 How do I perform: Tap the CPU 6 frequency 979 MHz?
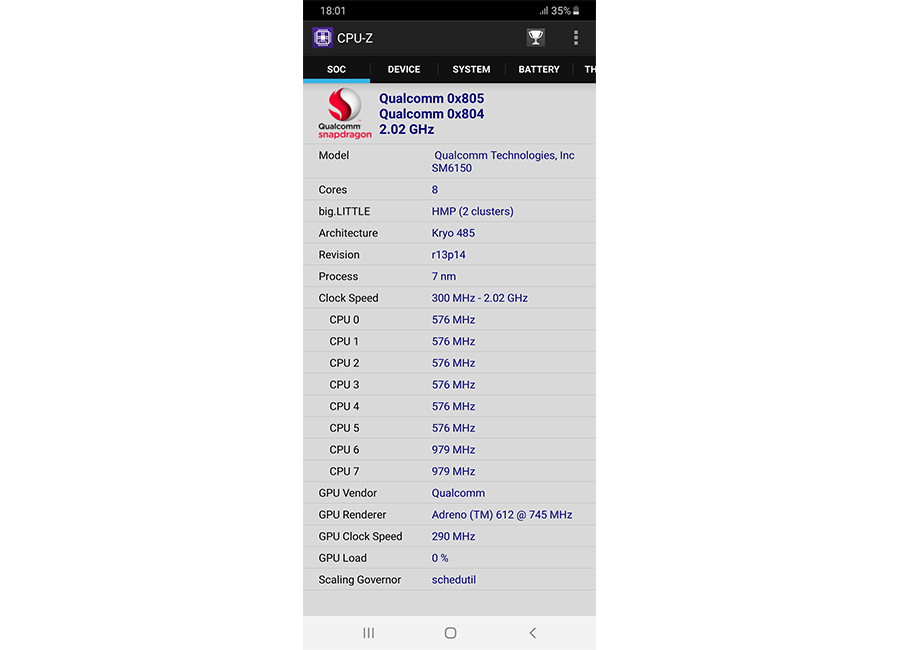(x=453, y=450)
